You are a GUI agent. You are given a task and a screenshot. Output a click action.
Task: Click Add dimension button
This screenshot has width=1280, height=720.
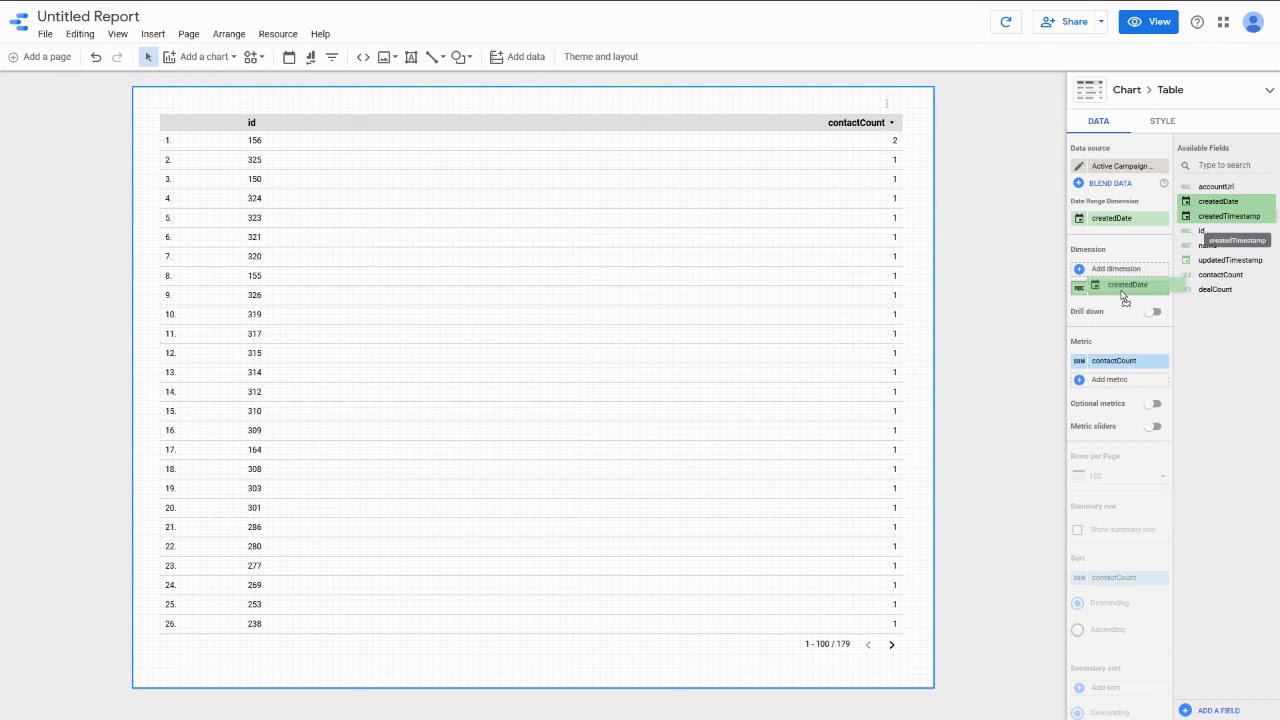(x=1119, y=269)
